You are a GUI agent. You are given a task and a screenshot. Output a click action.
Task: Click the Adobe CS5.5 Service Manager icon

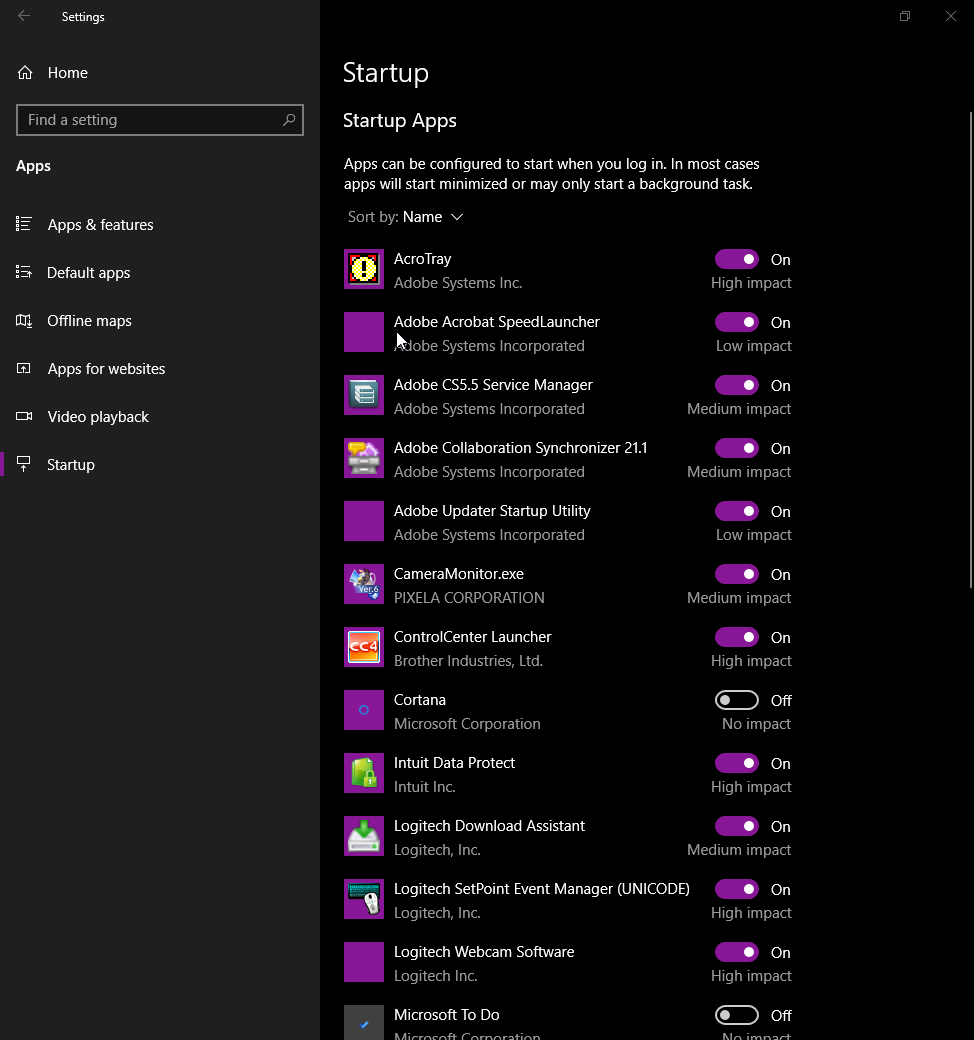(x=364, y=395)
